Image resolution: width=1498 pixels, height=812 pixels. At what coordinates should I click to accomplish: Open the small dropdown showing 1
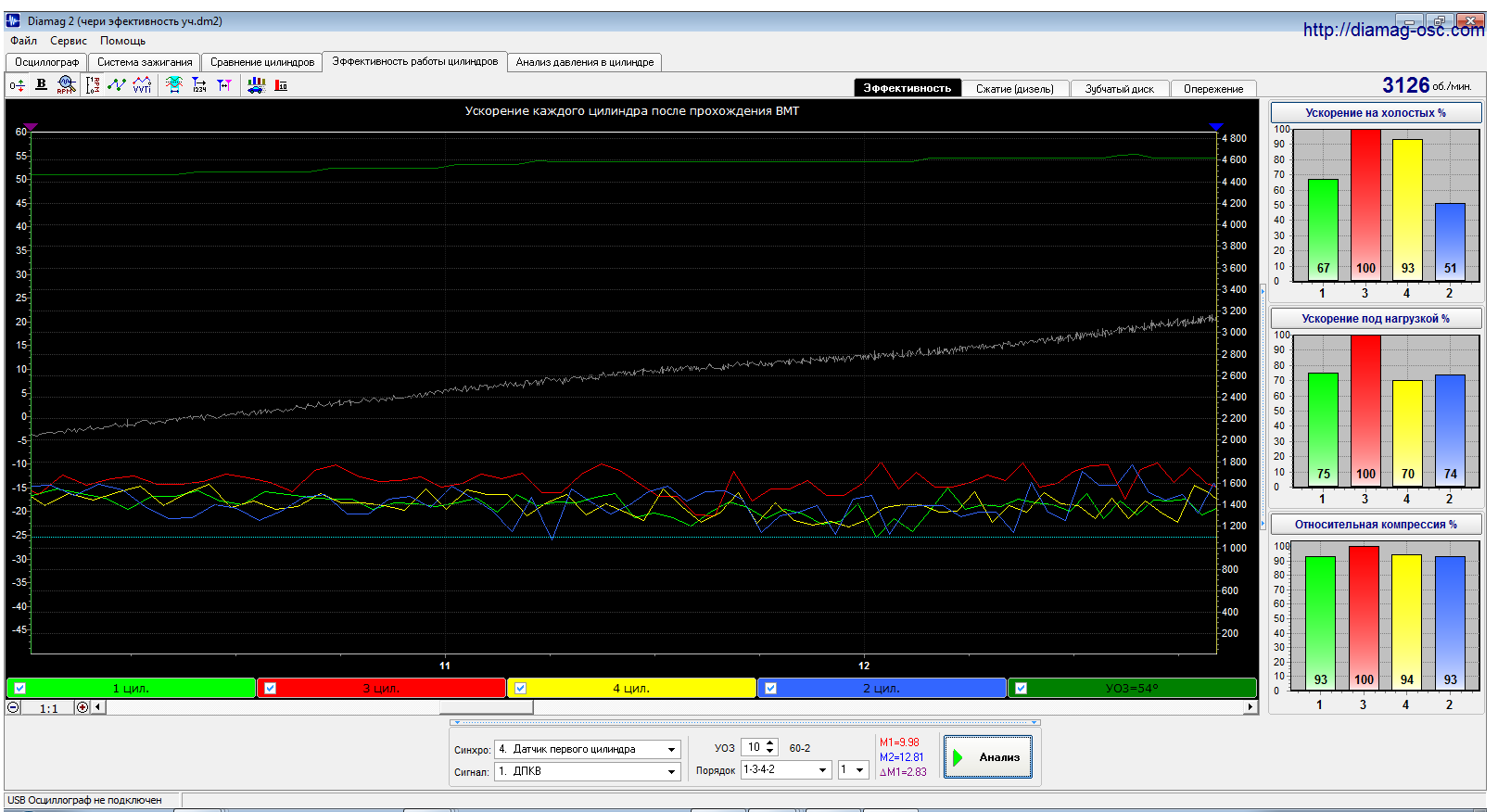pyautogui.click(x=859, y=770)
